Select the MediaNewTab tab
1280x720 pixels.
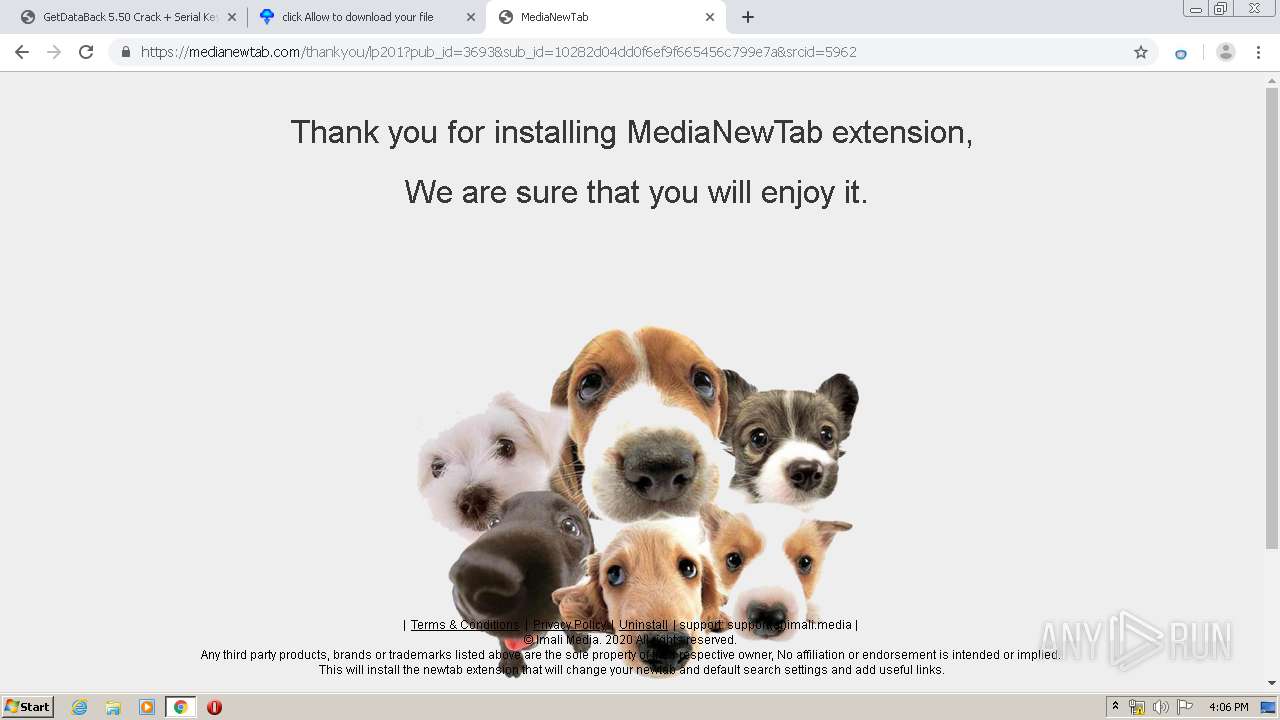(605, 17)
